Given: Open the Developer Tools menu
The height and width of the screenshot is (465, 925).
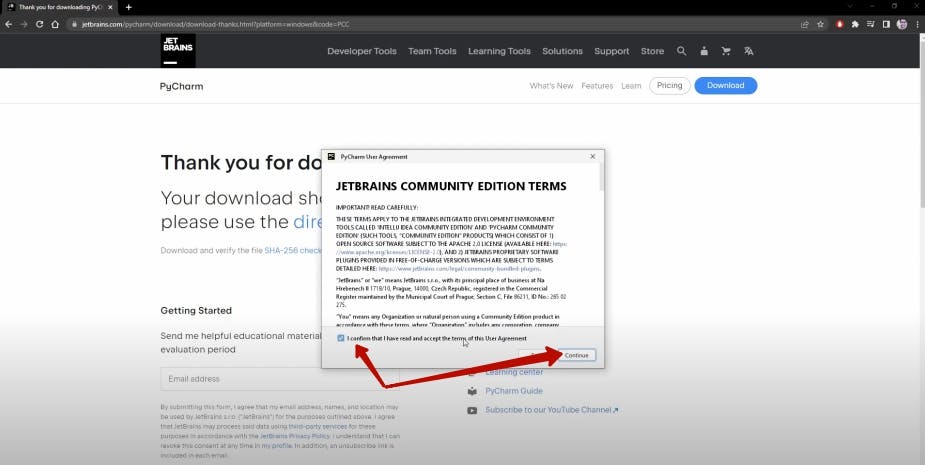Looking at the screenshot, I should (362, 51).
